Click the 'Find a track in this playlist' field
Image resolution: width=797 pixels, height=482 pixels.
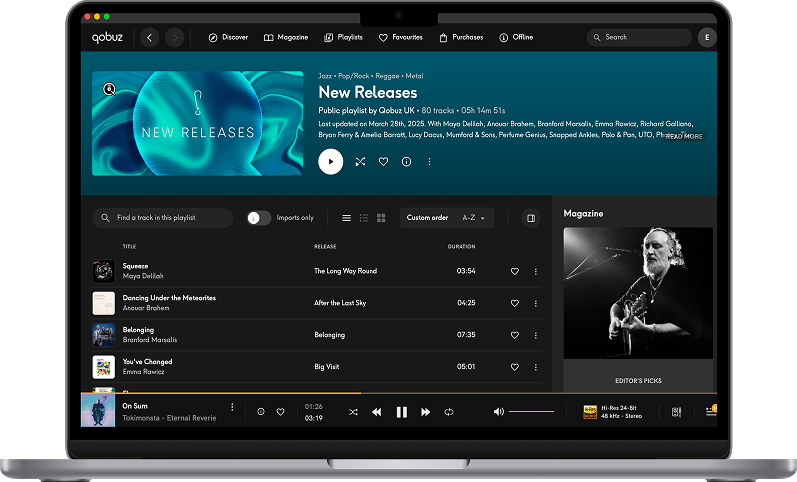pyautogui.click(x=163, y=218)
